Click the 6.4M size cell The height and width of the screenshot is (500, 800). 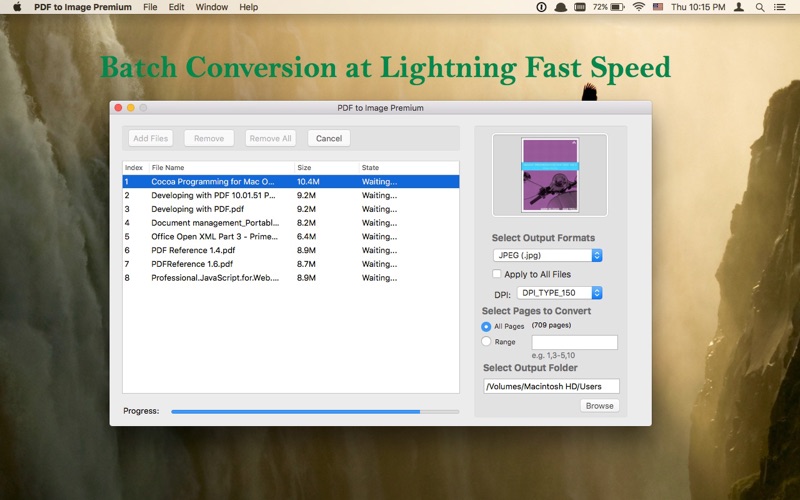coord(306,237)
